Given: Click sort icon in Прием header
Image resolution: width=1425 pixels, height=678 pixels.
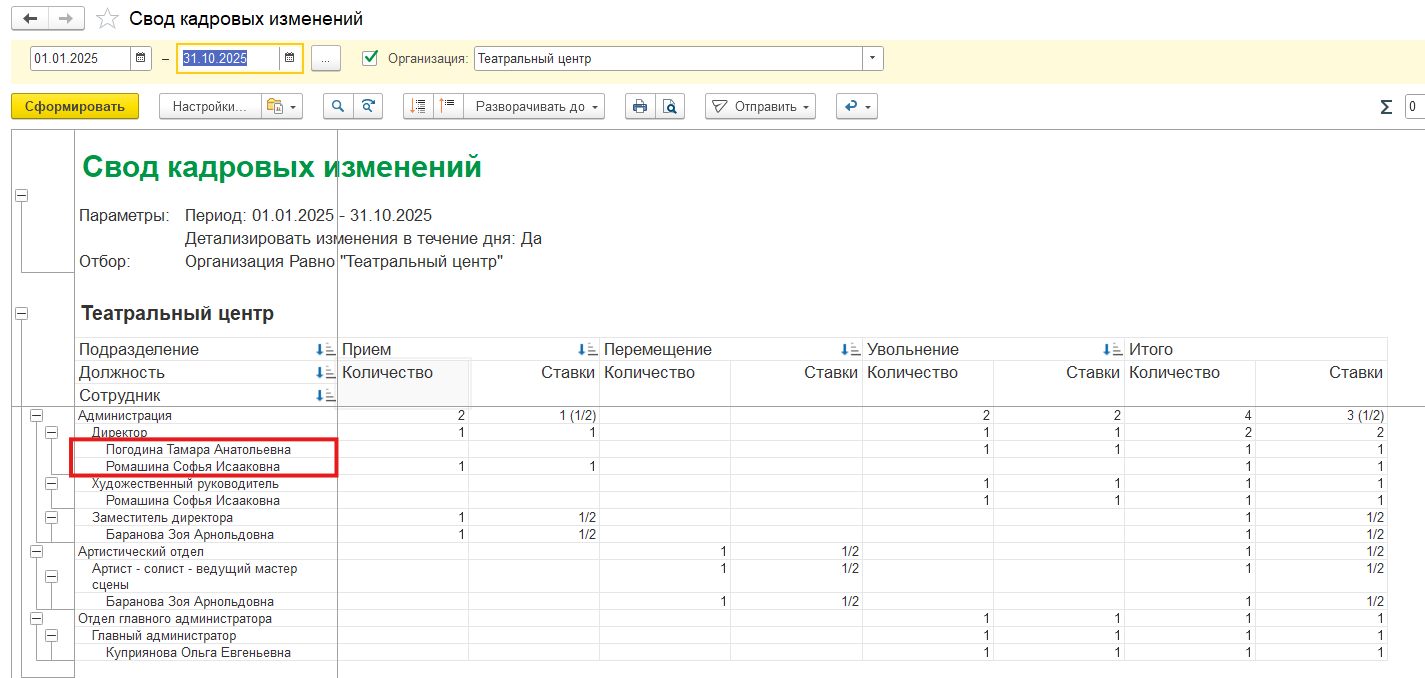Looking at the screenshot, I should click(587, 349).
